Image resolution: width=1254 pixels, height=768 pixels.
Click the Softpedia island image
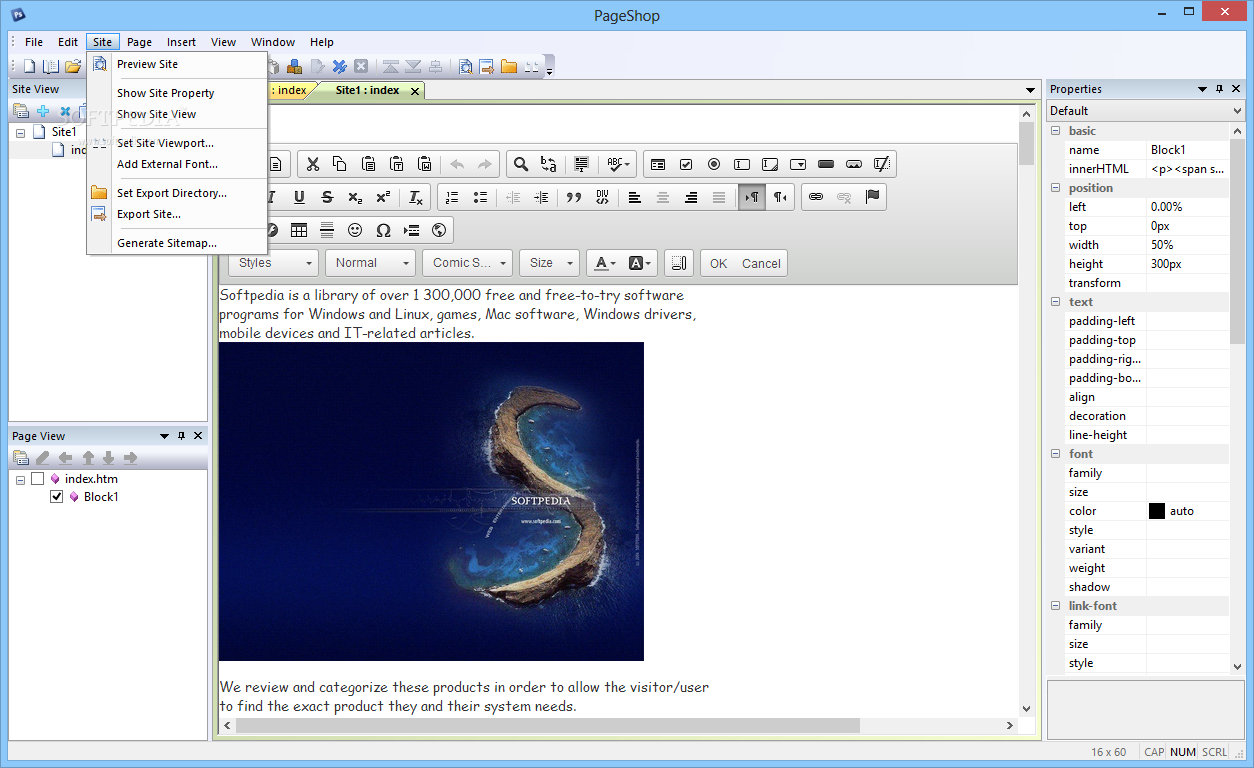coord(431,501)
